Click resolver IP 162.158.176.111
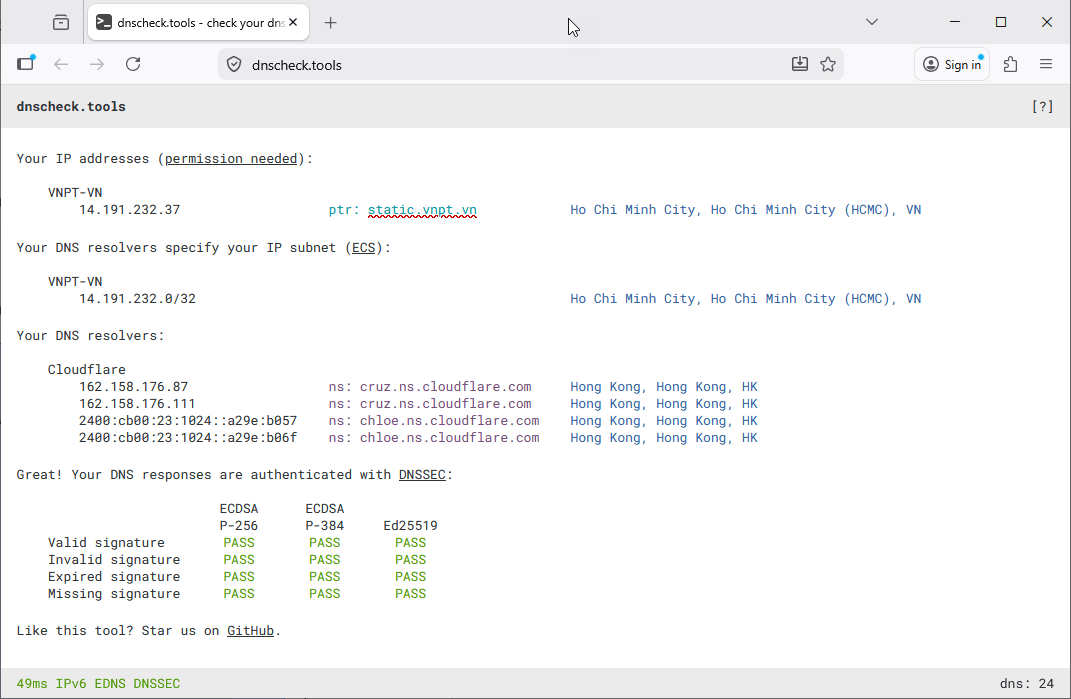The height and width of the screenshot is (699, 1071). tap(137, 404)
